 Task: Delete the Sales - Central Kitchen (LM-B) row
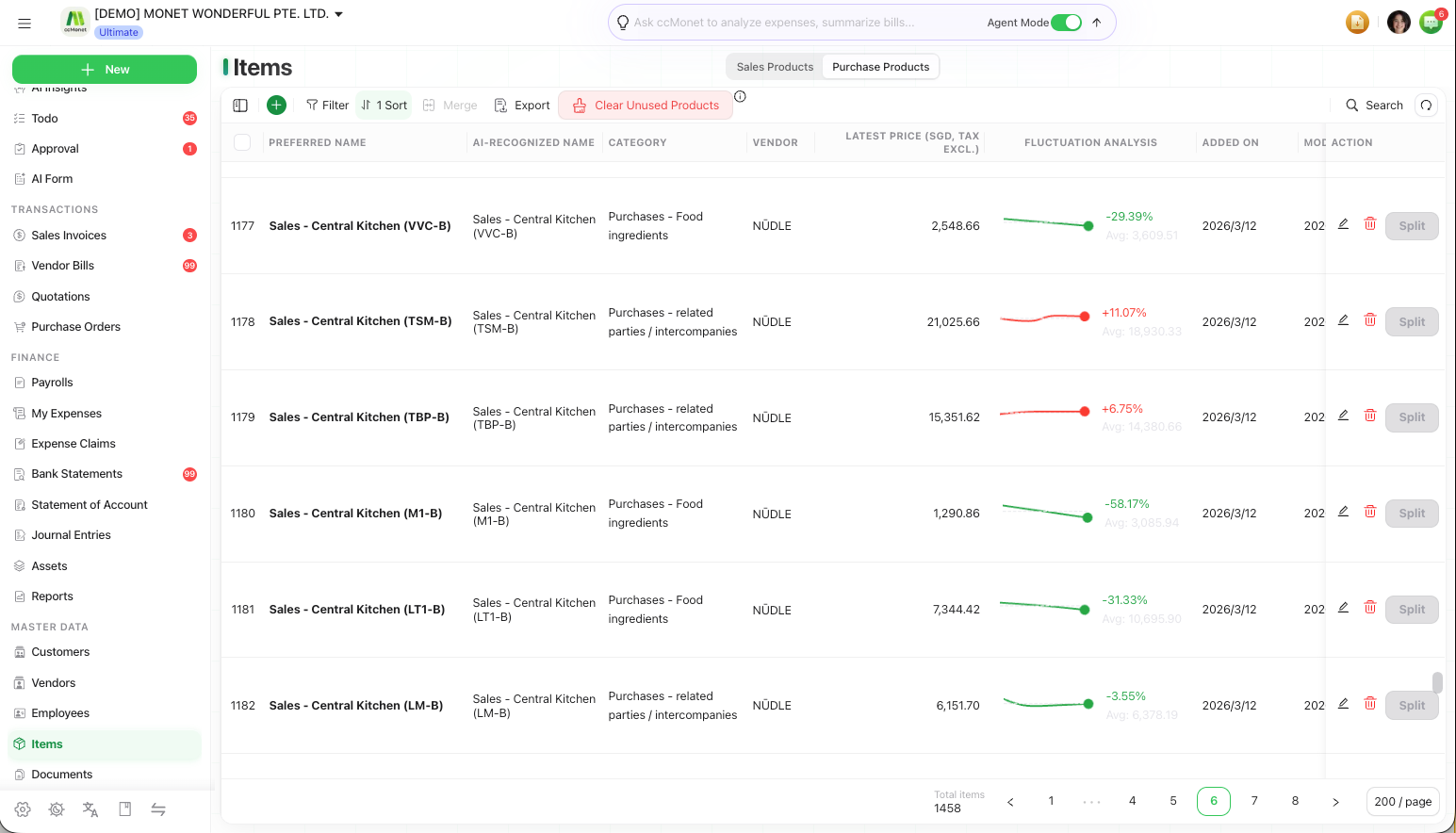(1370, 704)
